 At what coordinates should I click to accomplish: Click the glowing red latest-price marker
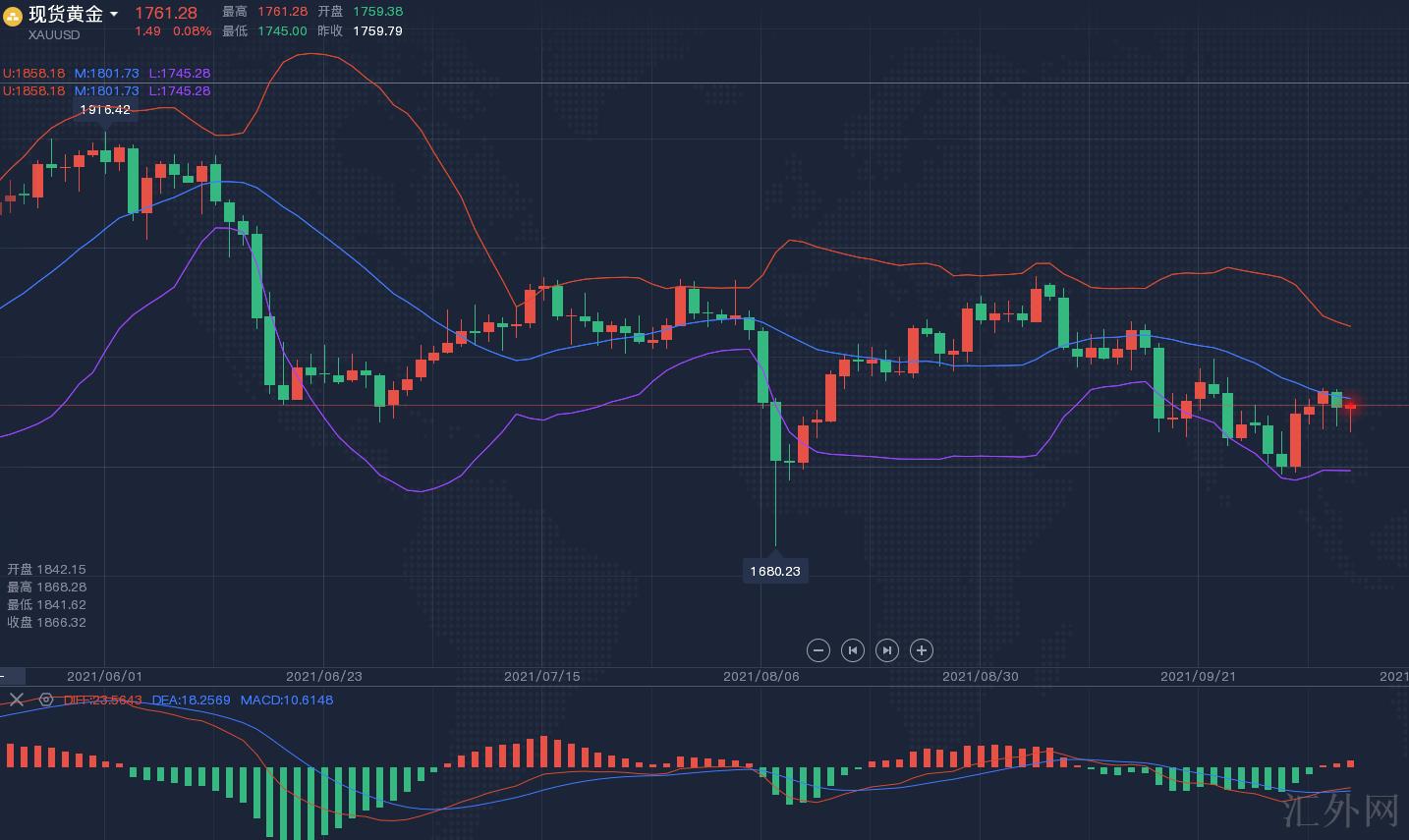pos(1350,406)
